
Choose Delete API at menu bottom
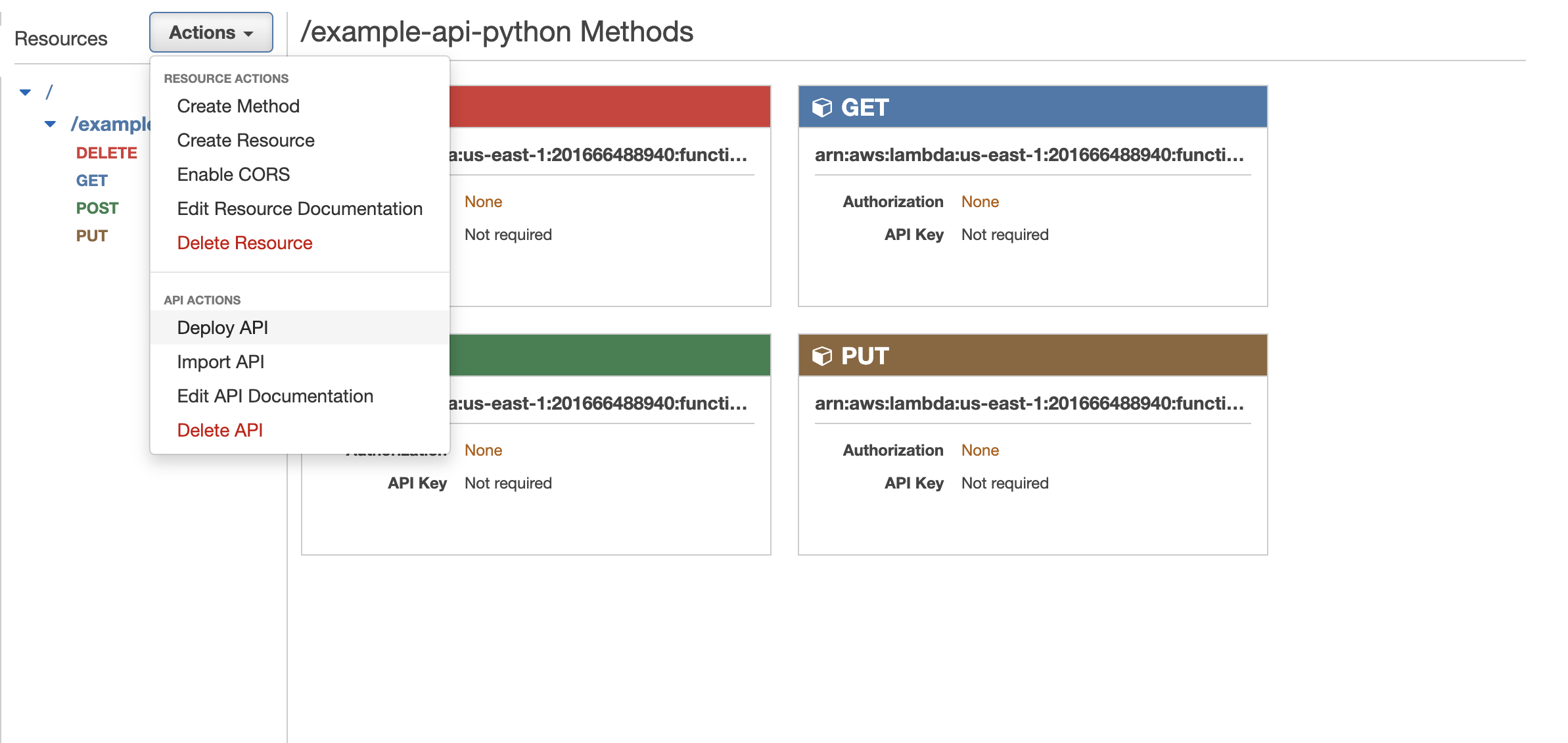tap(219, 430)
